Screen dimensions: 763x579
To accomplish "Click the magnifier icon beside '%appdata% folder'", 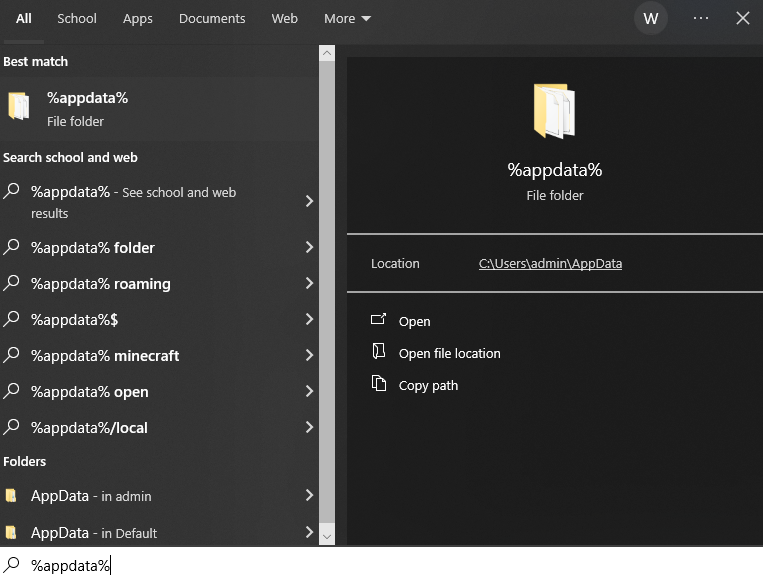I will [x=12, y=247].
